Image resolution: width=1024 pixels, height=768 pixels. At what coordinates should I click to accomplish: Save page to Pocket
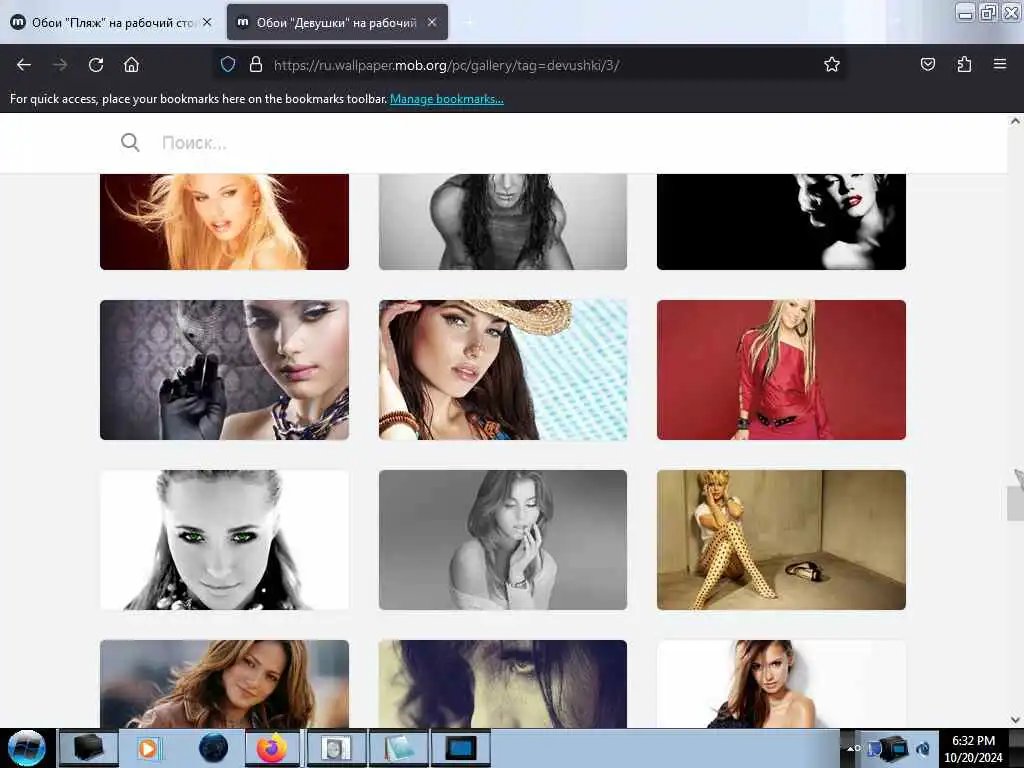(x=927, y=64)
